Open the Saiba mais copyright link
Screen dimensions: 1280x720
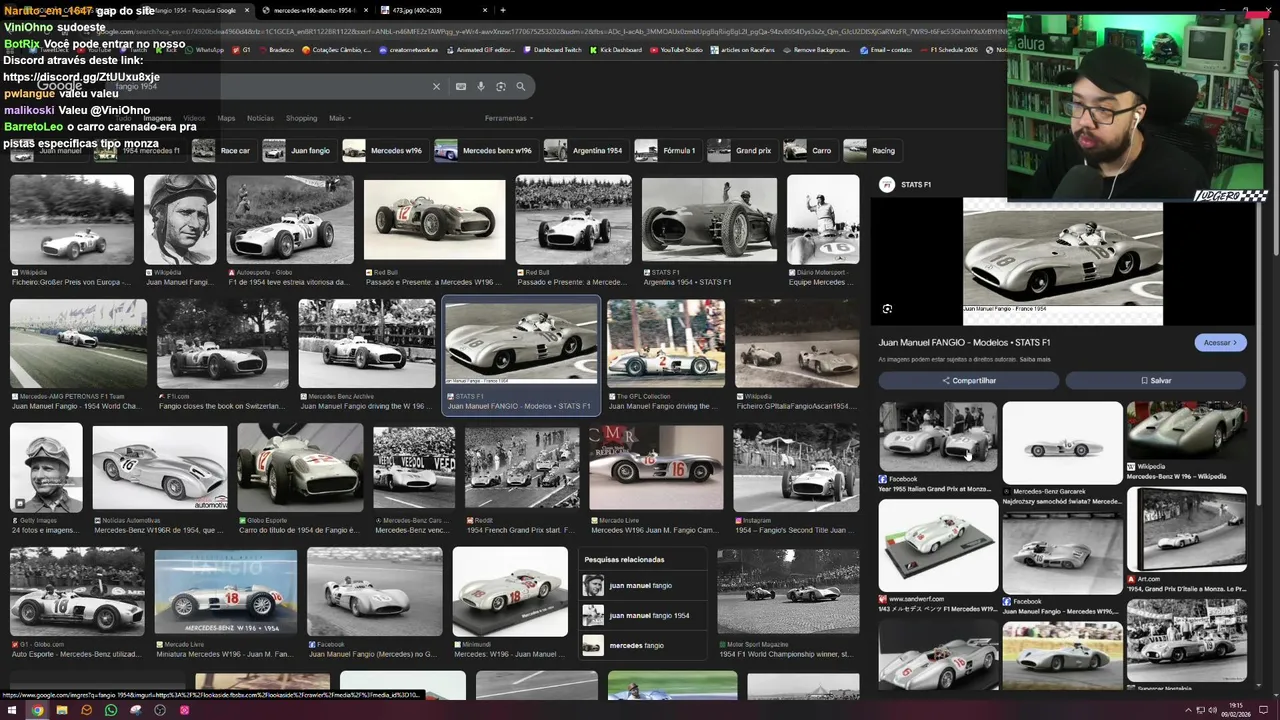1035,359
